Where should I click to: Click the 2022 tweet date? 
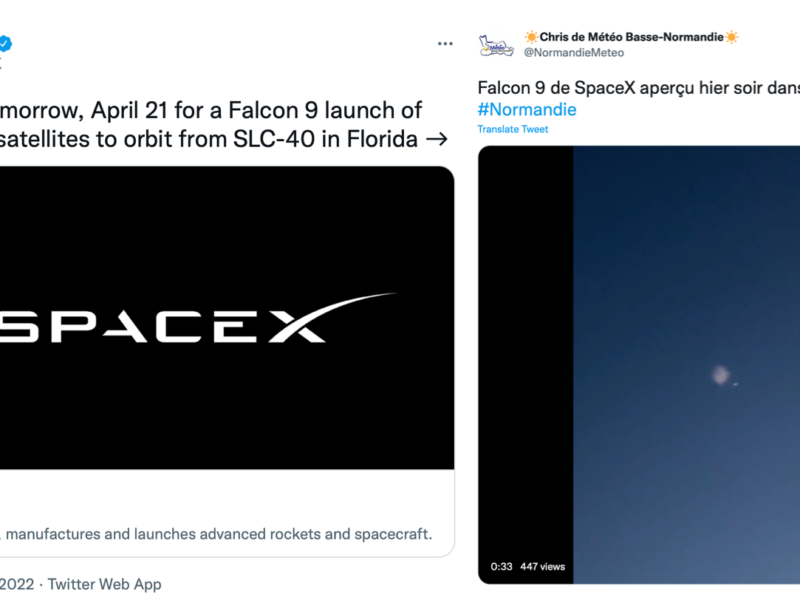18,584
